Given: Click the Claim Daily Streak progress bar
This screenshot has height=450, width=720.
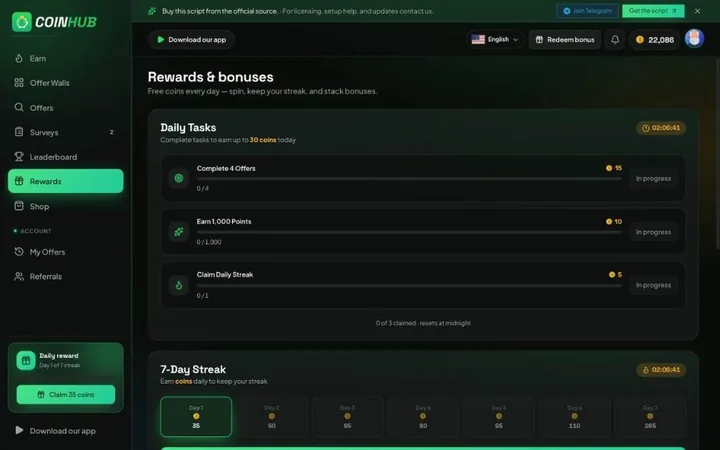Looking at the screenshot, I should (x=409, y=286).
